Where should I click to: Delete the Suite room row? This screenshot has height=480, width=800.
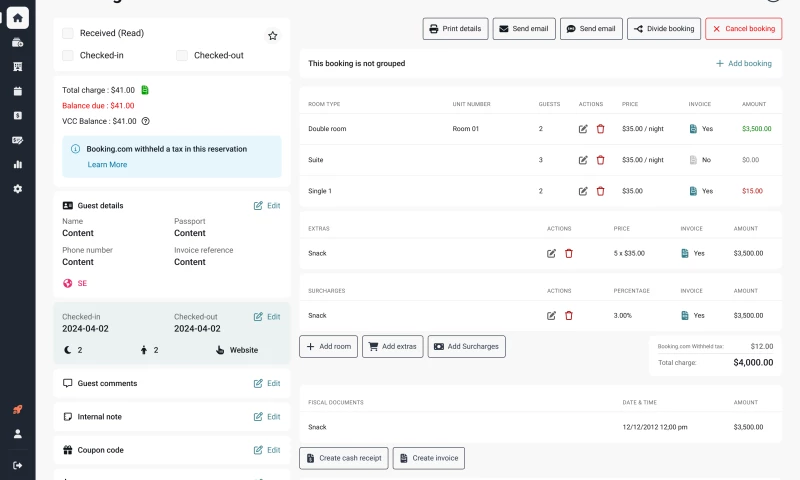coord(601,160)
